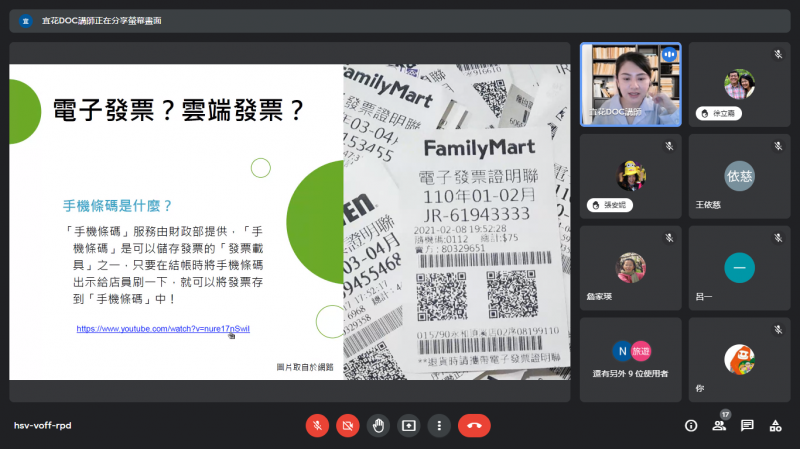Select the 詹家瑛 participant avatar
Screen dimensions: 800x449
pos(631,267)
